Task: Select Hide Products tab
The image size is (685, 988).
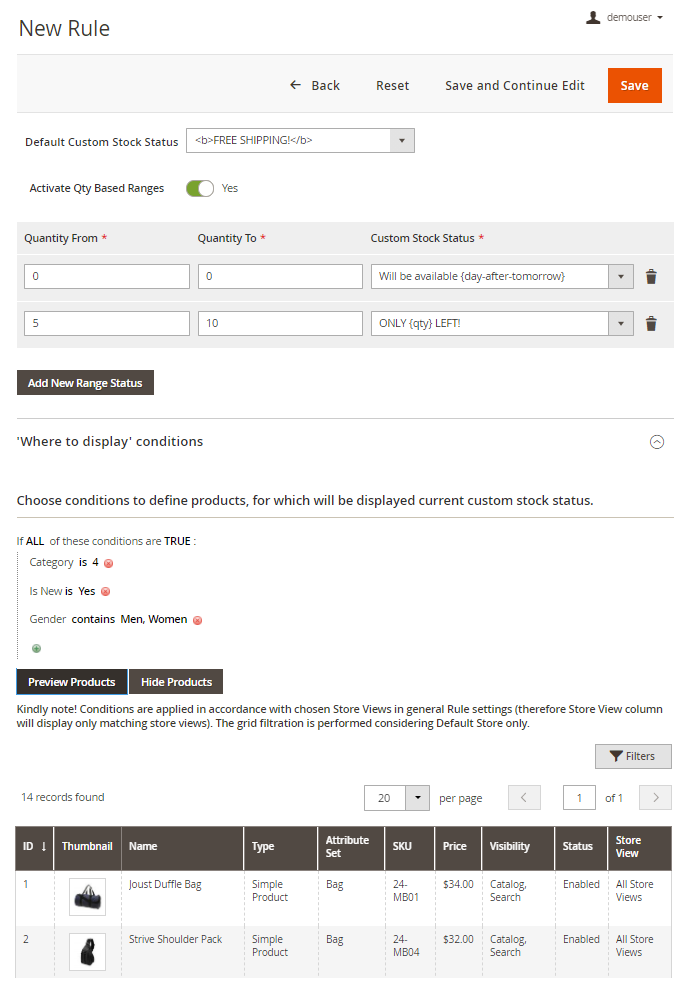Action: coord(176,682)
